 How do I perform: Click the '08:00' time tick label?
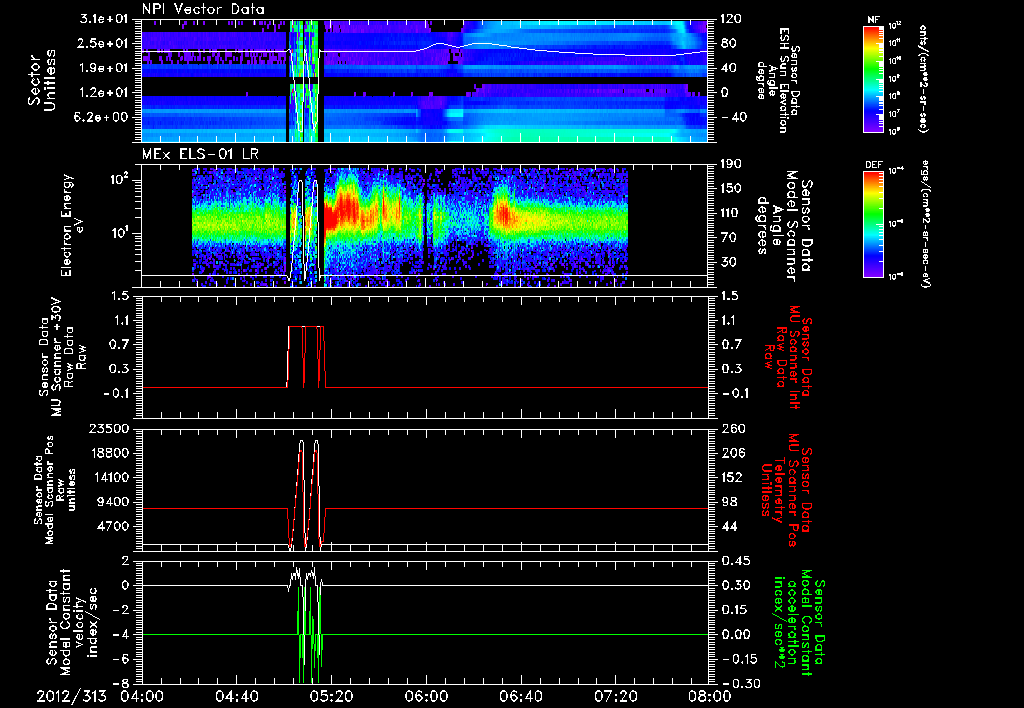[x=709, y=696]
